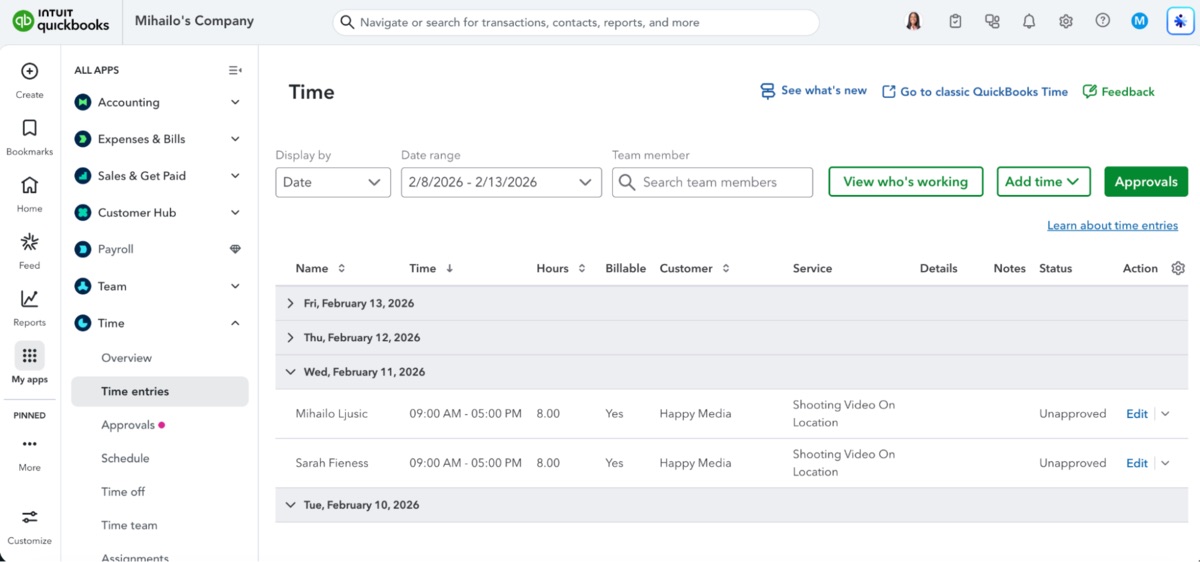Click View who's working button

pyautogui.click(x=906, y=182)
